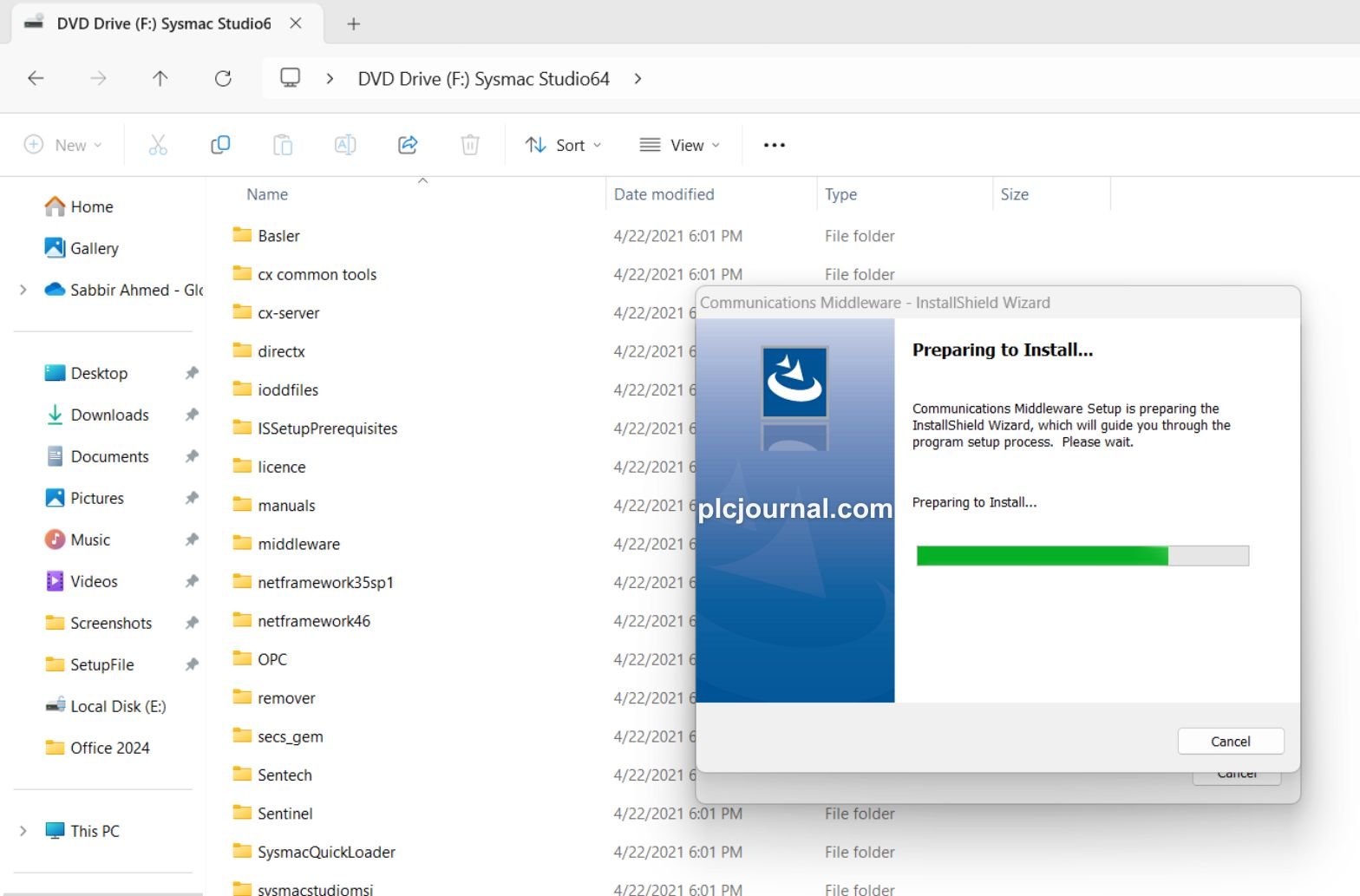
Task: Open Screenshots quick access folder
Action: coord(98,623)
